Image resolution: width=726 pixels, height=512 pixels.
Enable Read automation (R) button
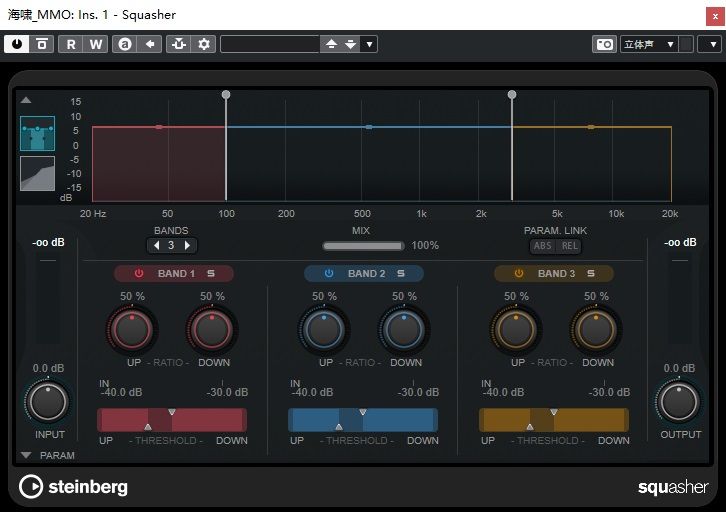(x=71, y=44)
